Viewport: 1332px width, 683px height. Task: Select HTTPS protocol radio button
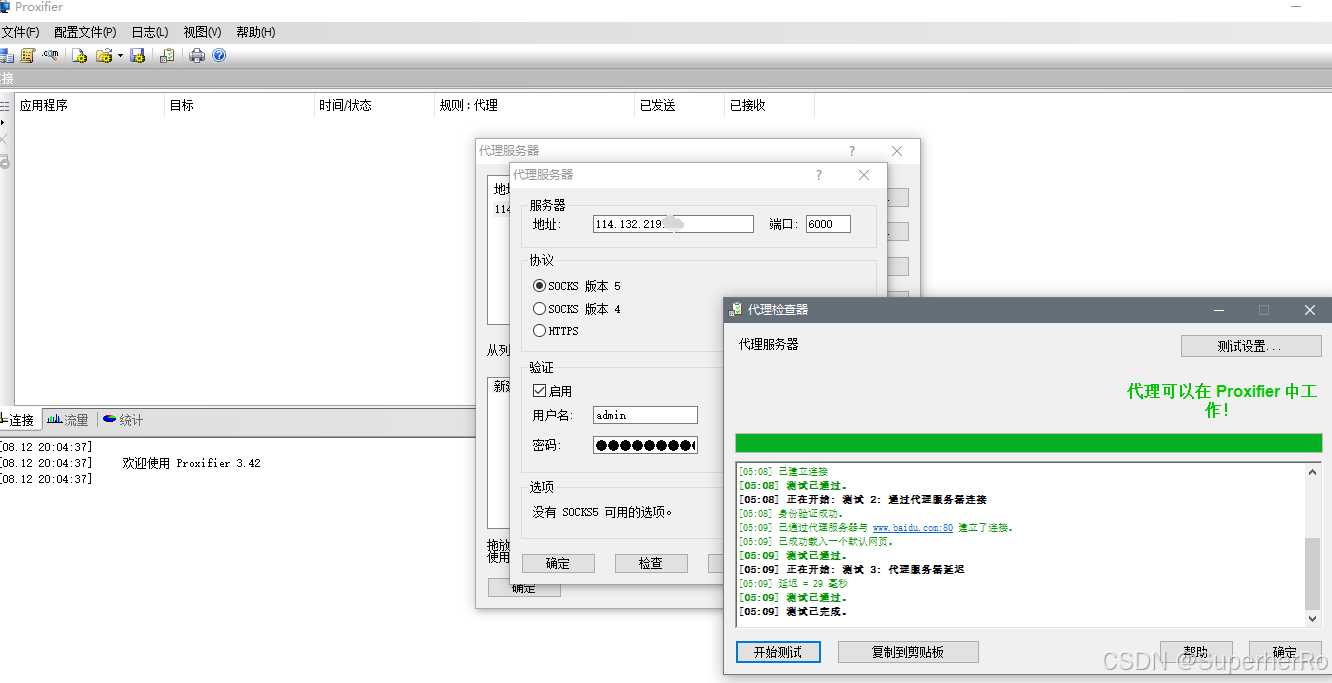(x=540, y=331)
